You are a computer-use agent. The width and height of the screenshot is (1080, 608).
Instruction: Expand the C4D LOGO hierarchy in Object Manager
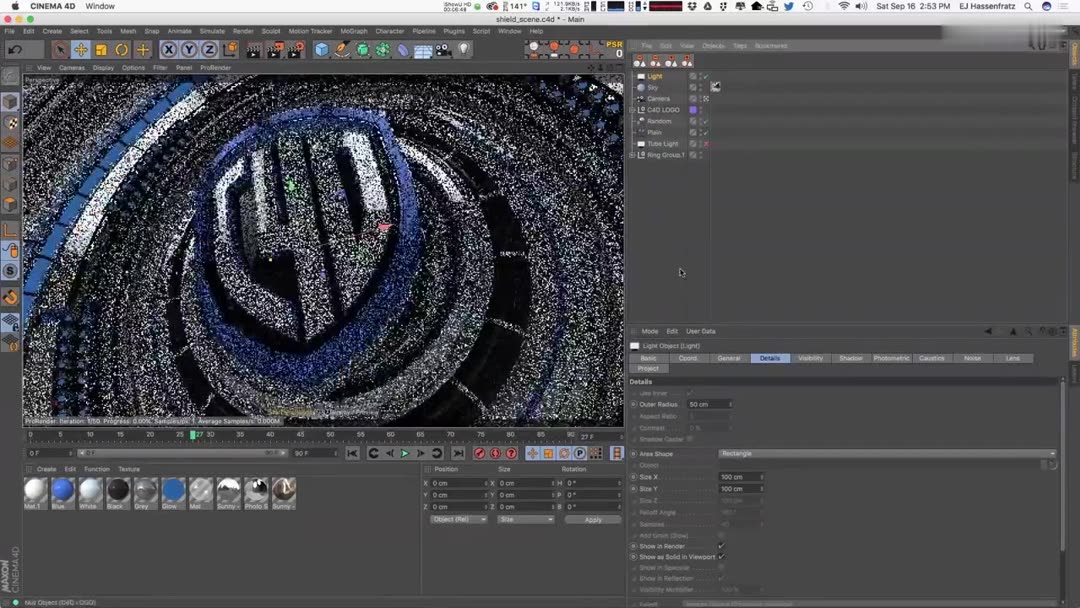633,110
